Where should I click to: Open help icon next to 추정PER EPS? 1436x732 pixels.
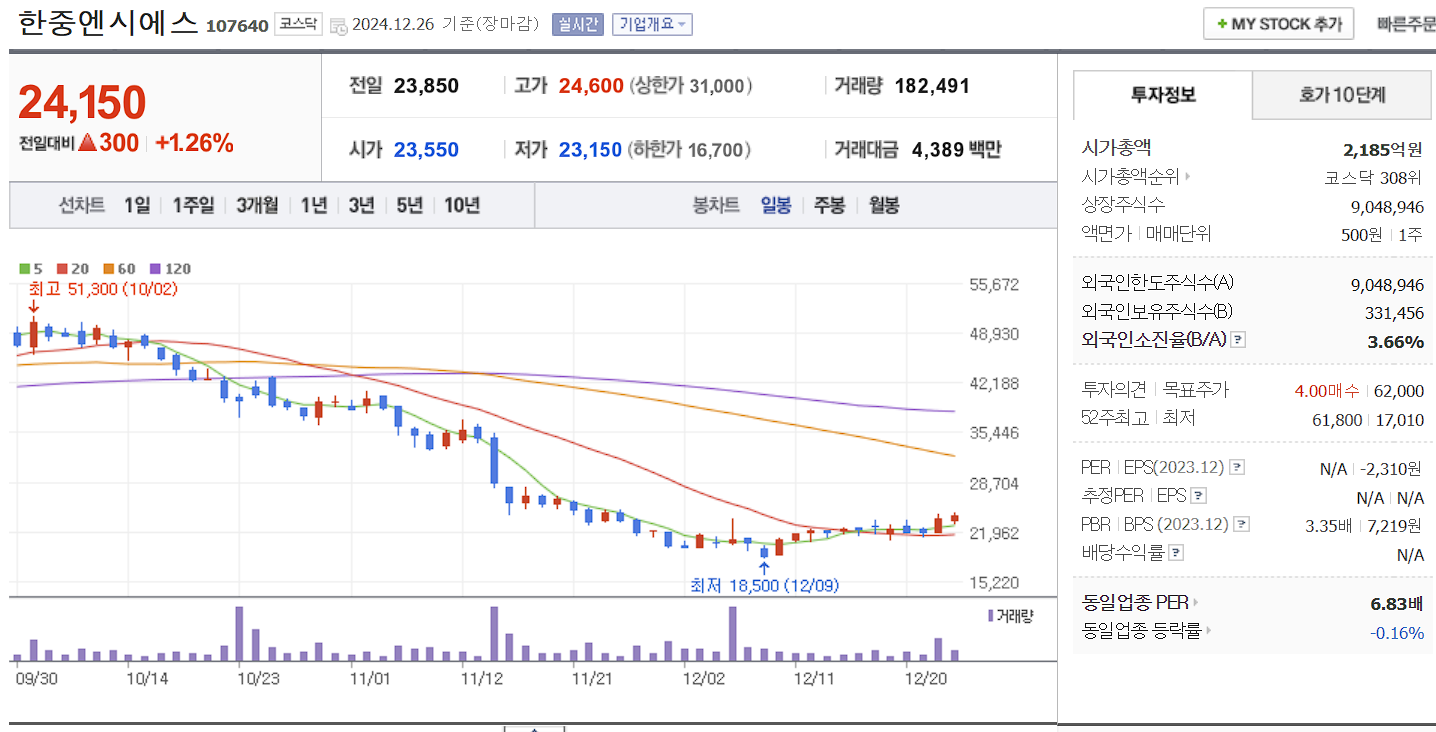pyautogui.click(x=1197, y=494)
